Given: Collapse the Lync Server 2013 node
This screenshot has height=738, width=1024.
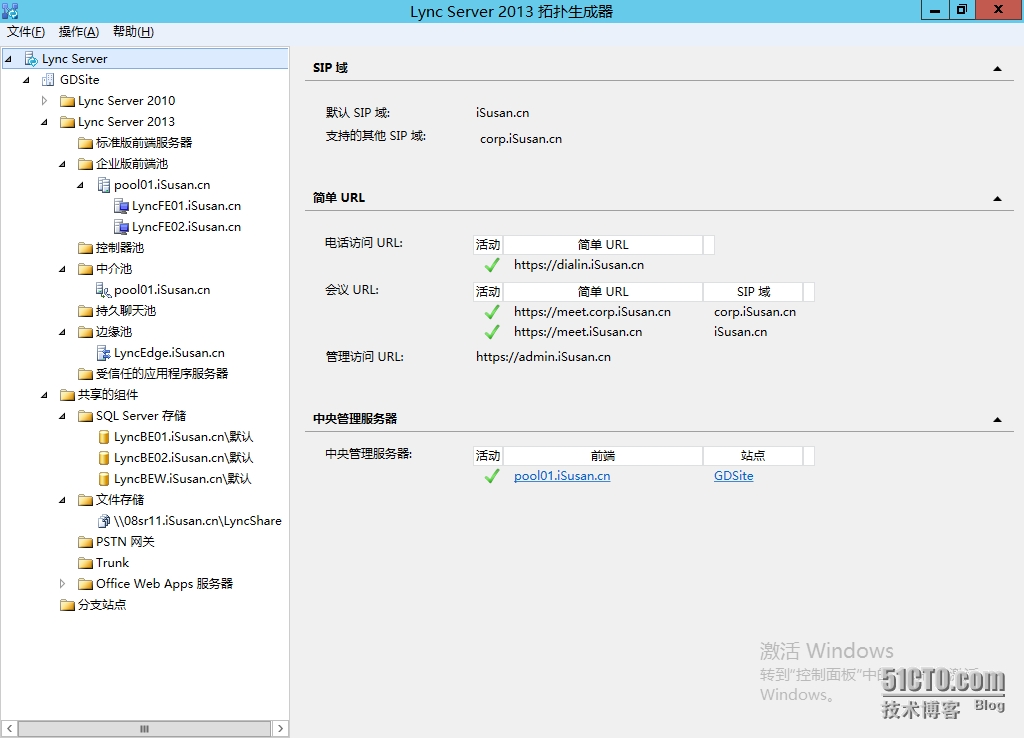Looking at the screenshot, I should pos(44,122).
